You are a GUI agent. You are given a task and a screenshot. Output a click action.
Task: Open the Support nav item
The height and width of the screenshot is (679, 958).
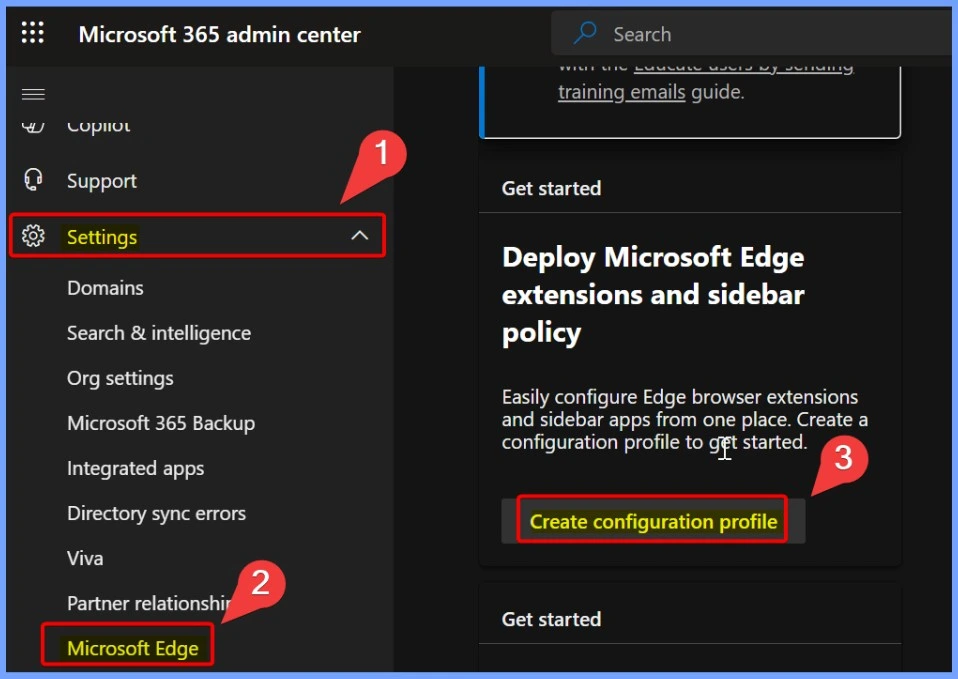tap(102, 181)
